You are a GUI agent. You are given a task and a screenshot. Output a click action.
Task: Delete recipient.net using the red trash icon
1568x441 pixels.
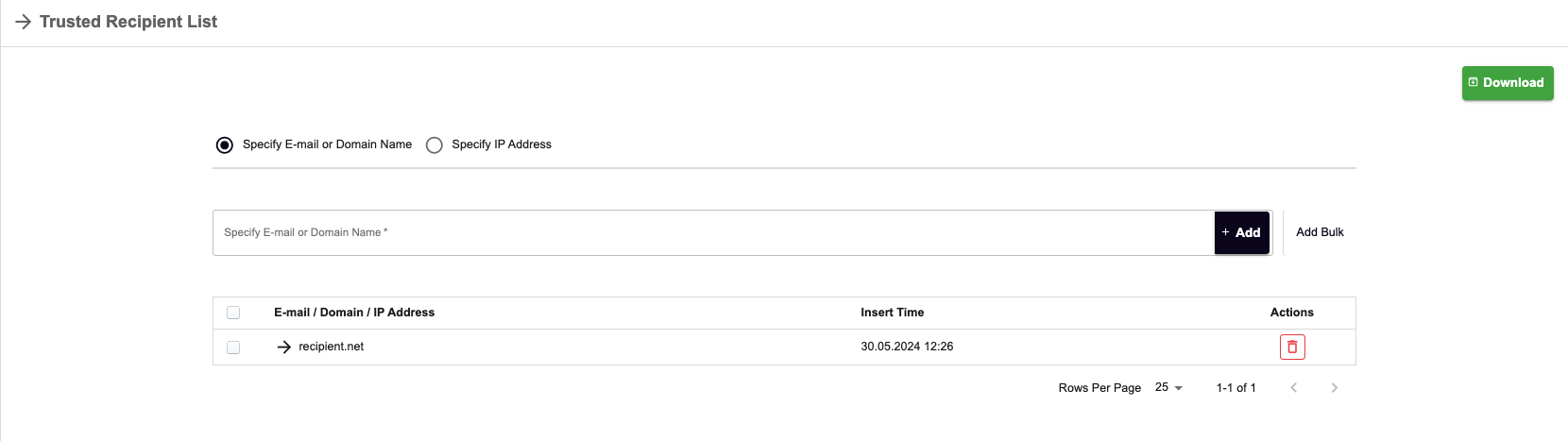point(1292,348)
